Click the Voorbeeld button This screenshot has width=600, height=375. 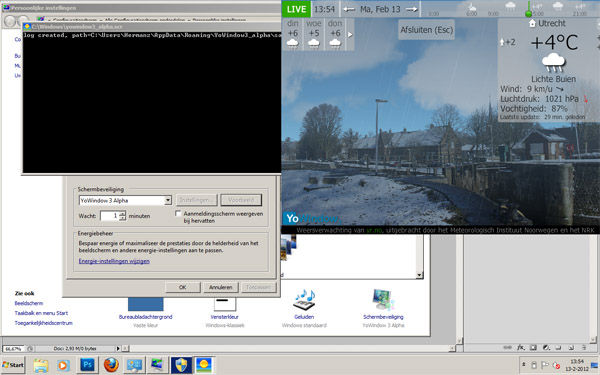pyautogui.click(x=241, y=200)
